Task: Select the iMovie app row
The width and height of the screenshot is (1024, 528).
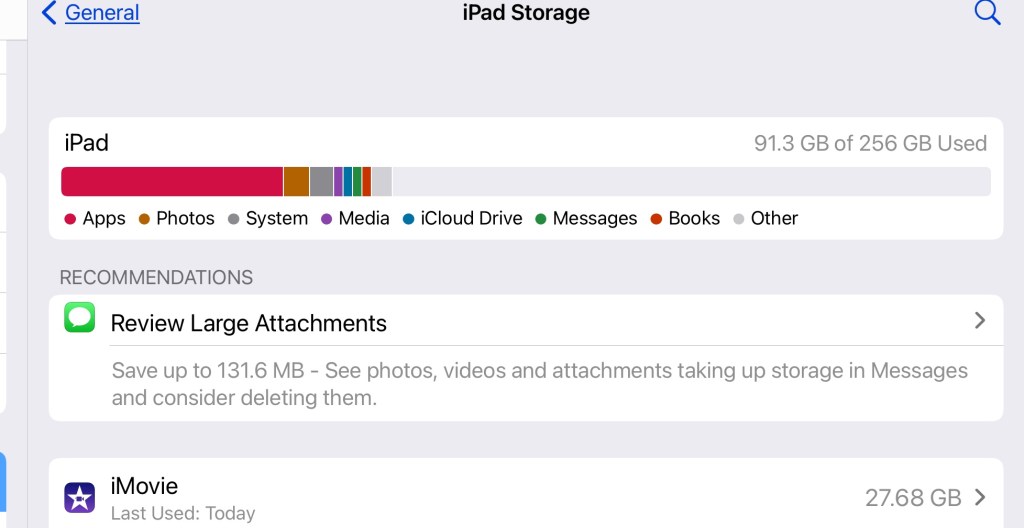Action: coord(500,497)
